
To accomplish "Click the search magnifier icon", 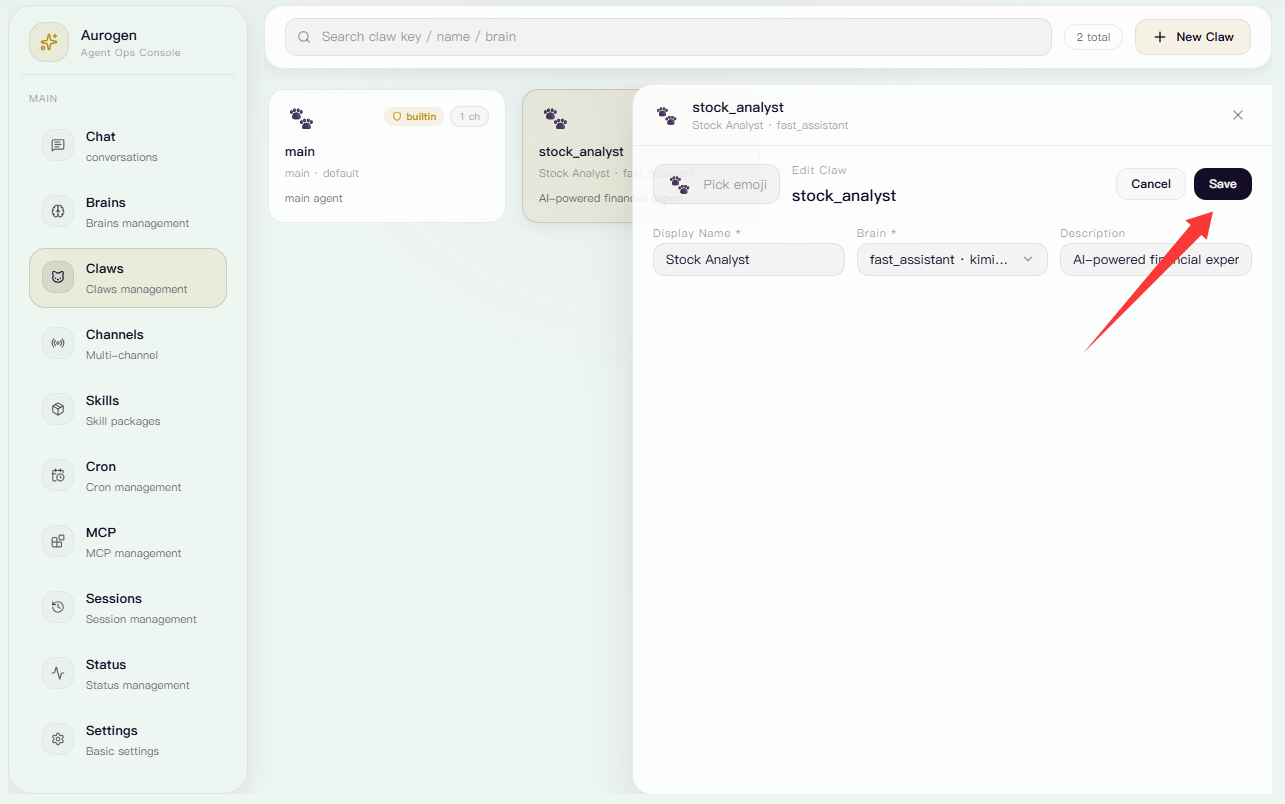I will tap(304, 37).
